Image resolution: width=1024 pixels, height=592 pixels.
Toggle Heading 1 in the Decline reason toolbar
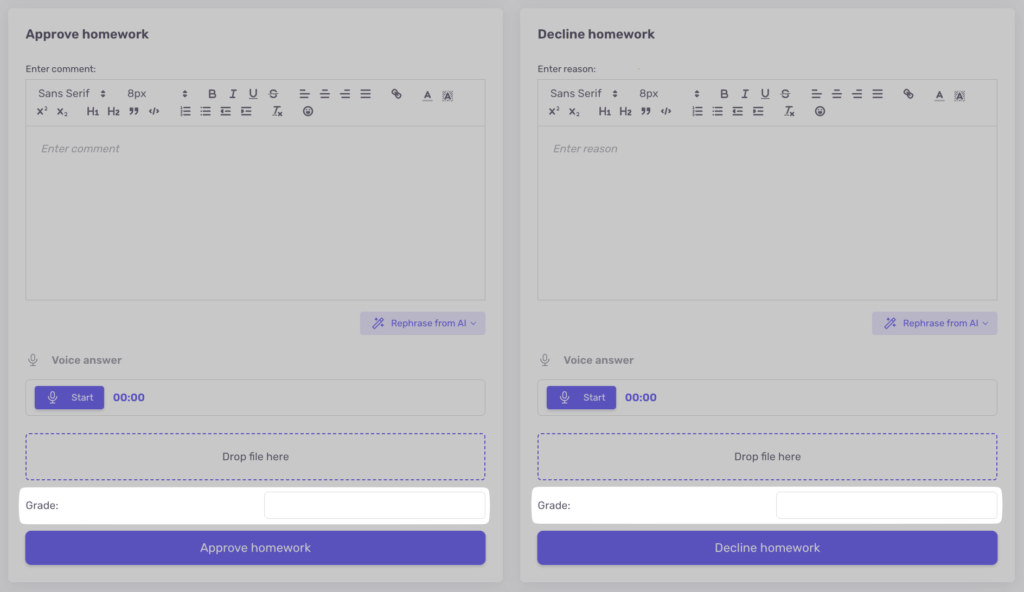click(605, 111)
